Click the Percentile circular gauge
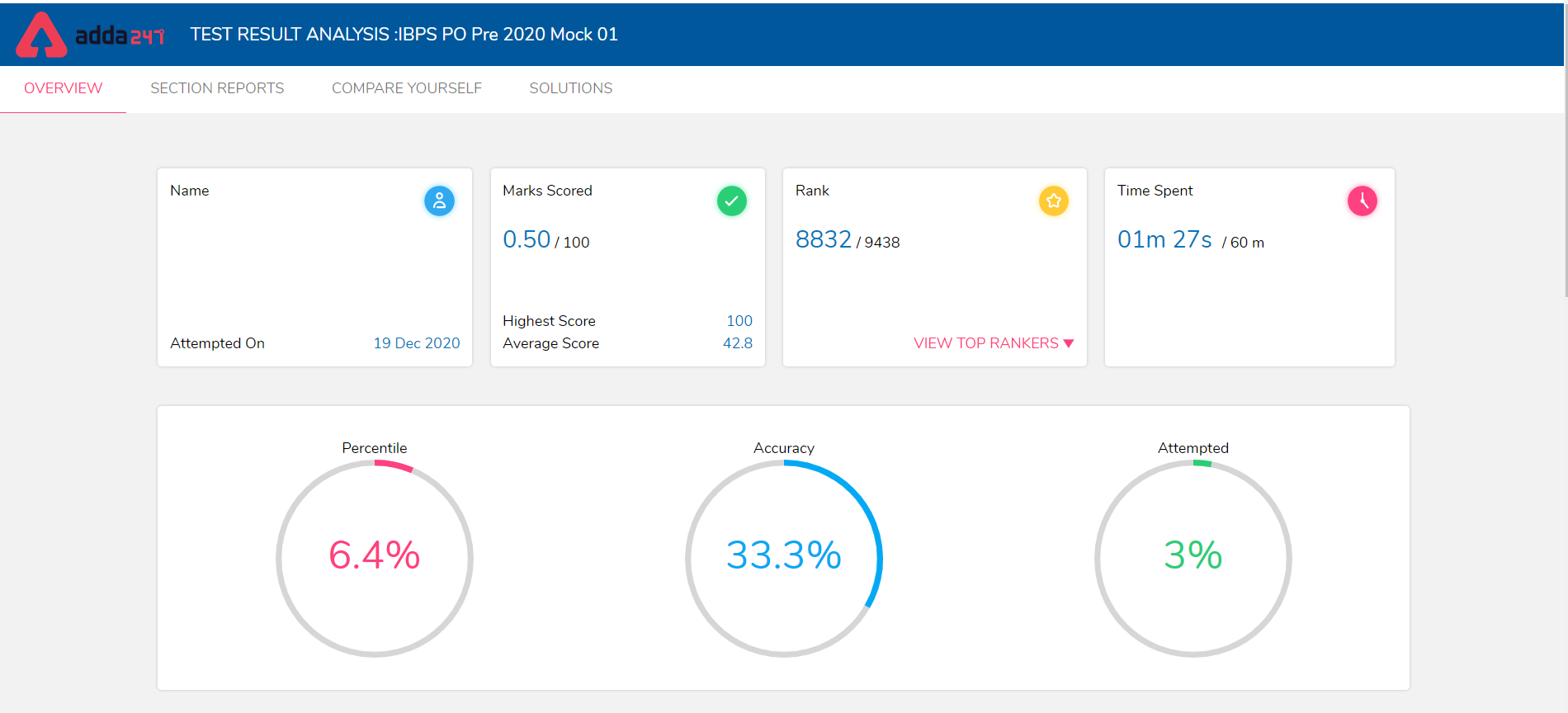1568x713 pixels. [375, 558]
